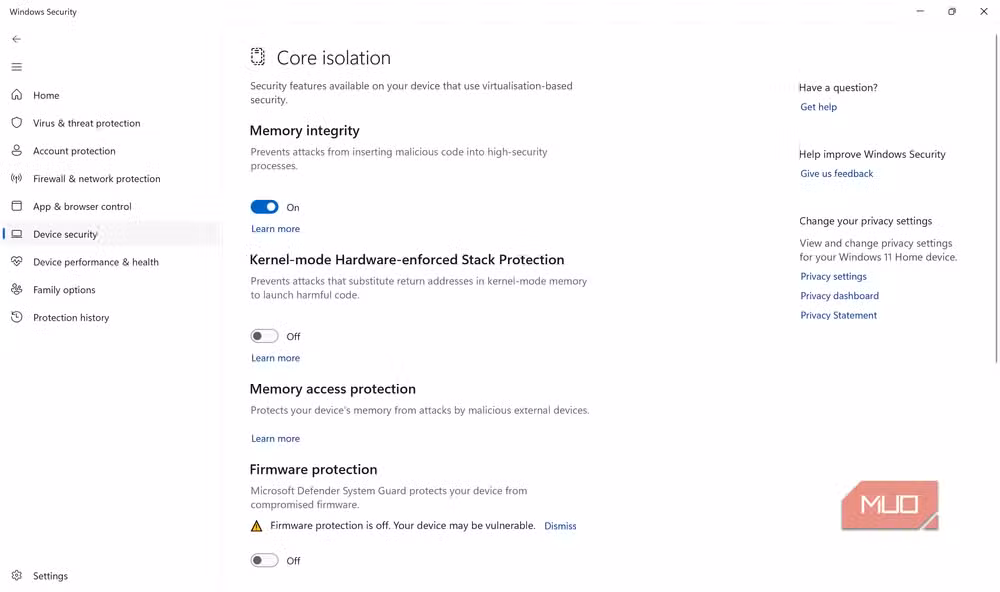The width and height of the screenshot is (1000, 592).
Task: Collapse the hamburger navigation menu
Action: pyautogui.click(x=17, y=67)
